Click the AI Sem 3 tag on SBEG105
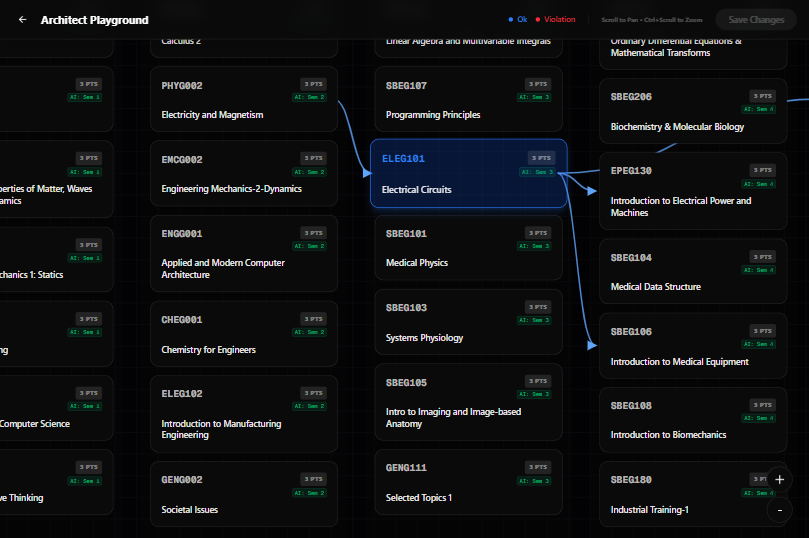809x538 pixels. pyautogui.click(x=534, y=394)
